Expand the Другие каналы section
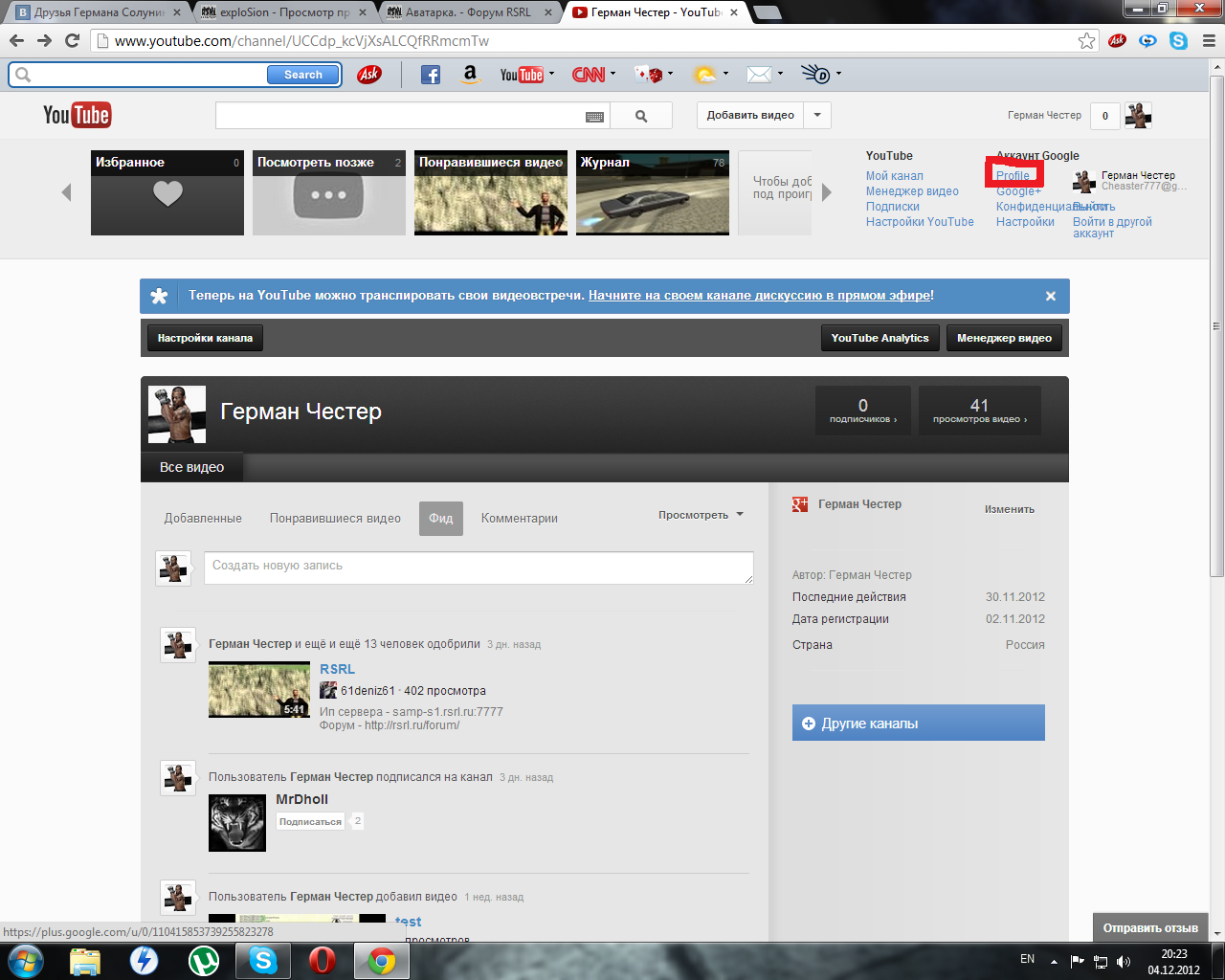Image resolution: width=1225 pixels, height=980 pixels. [x=919, y=724]
